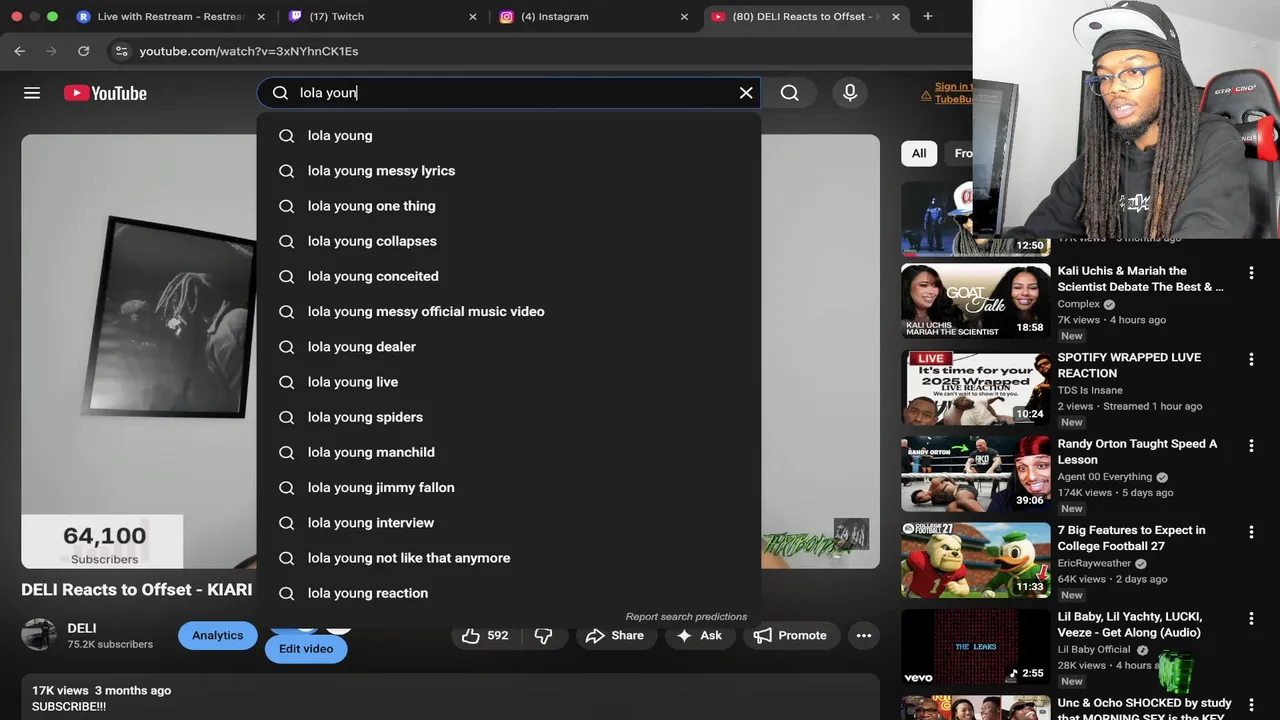Choose suggestion 'lola young jimmy fallon'
This screenshot has height=720, width=1280.
[x=509, y=488]
